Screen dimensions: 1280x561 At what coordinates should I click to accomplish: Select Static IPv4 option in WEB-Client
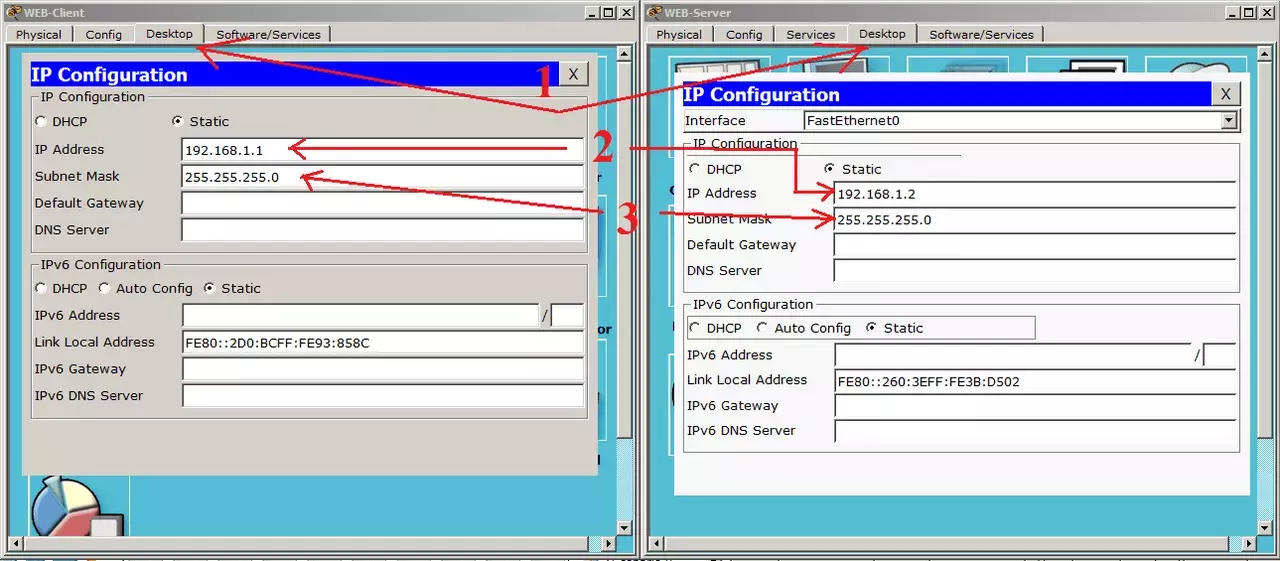(178, 122)
